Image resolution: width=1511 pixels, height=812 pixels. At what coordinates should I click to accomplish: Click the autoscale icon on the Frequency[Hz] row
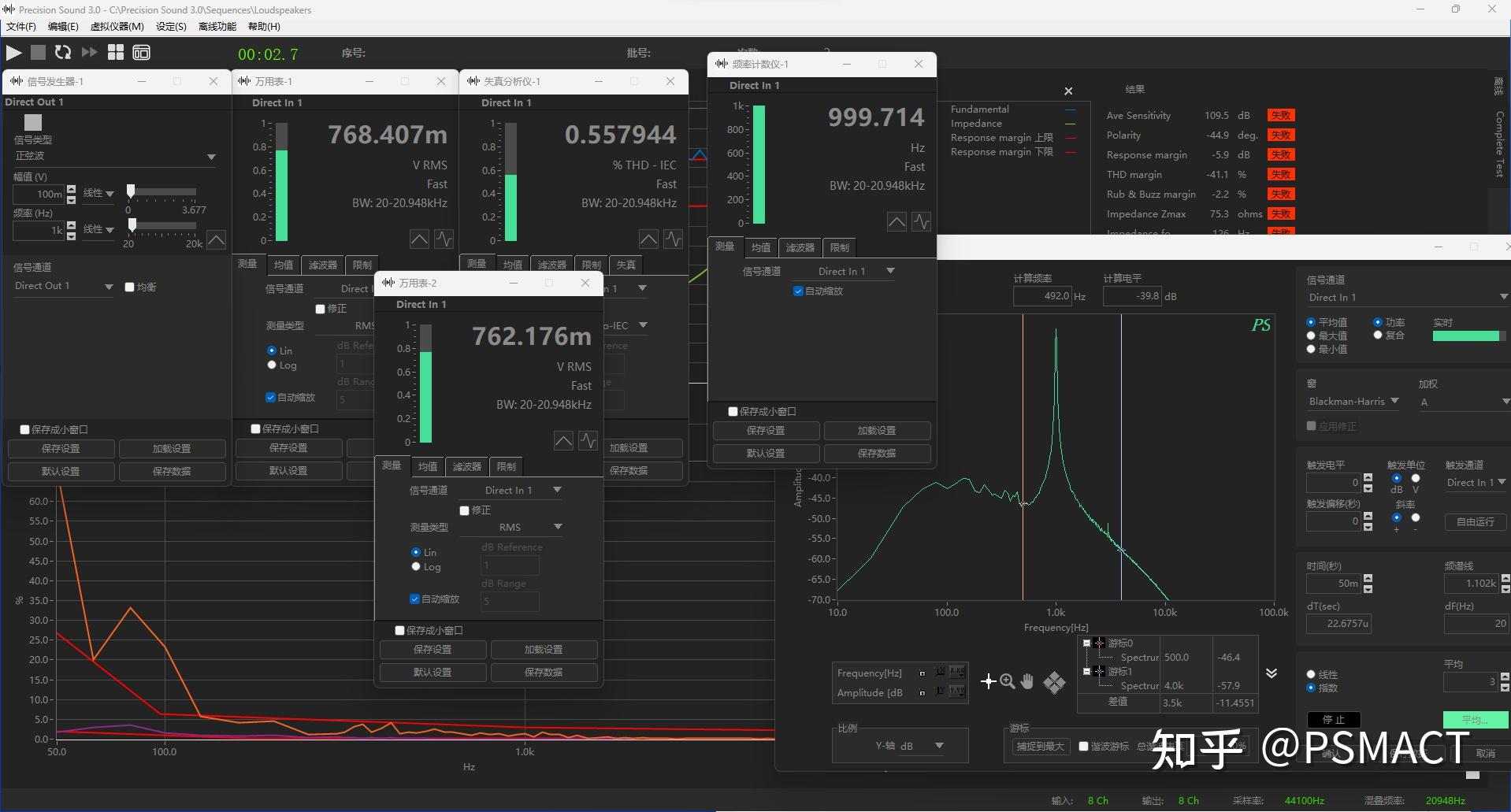(940, 673)
